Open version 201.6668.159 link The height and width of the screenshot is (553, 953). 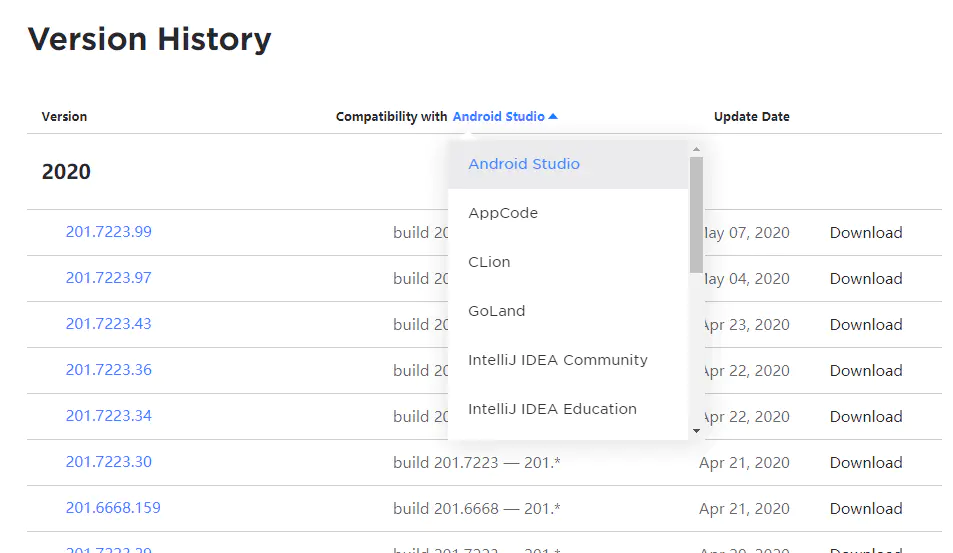pyautogui.click(x=113, y=508)
